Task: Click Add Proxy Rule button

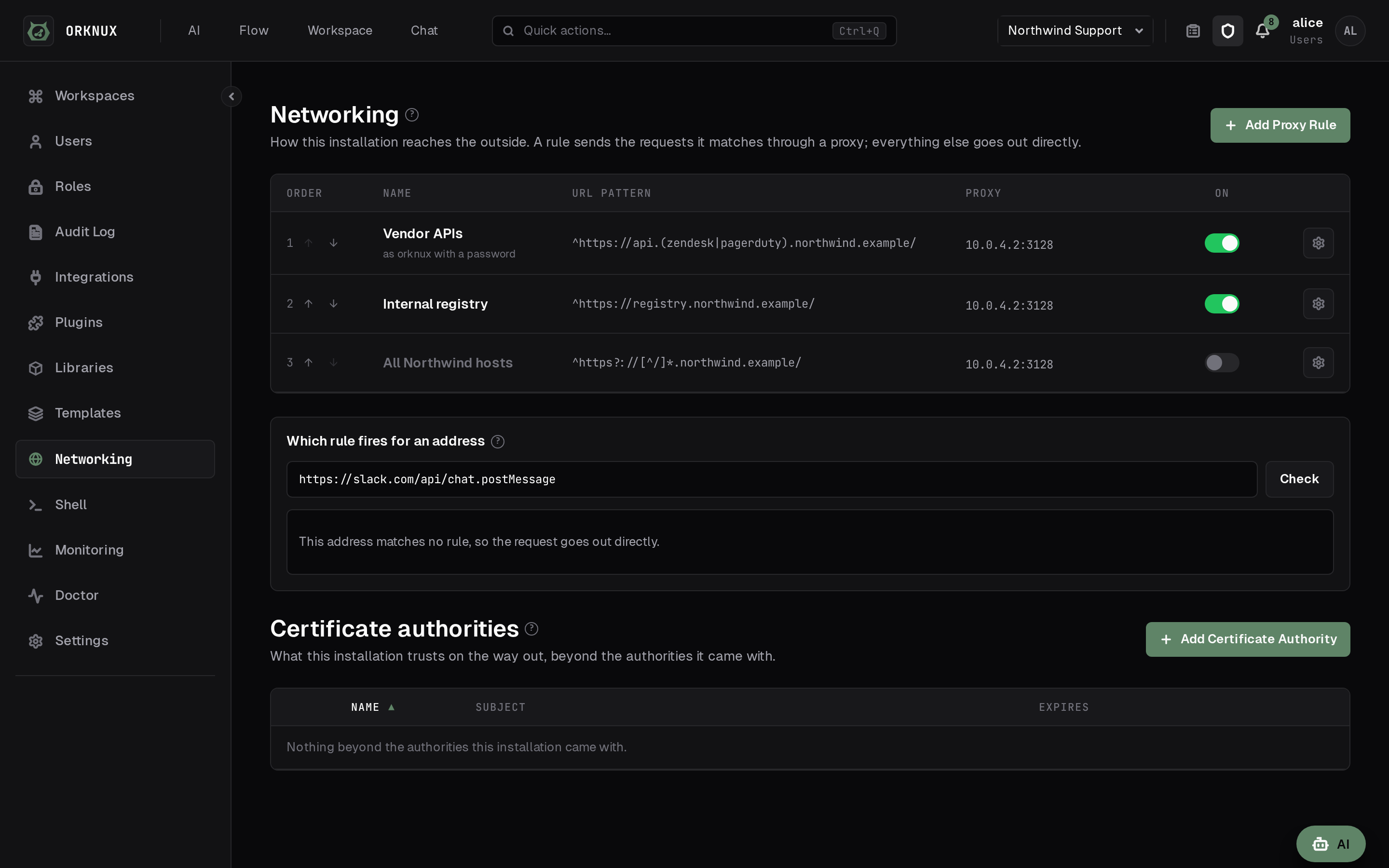Action: [x=1280, y=125]
